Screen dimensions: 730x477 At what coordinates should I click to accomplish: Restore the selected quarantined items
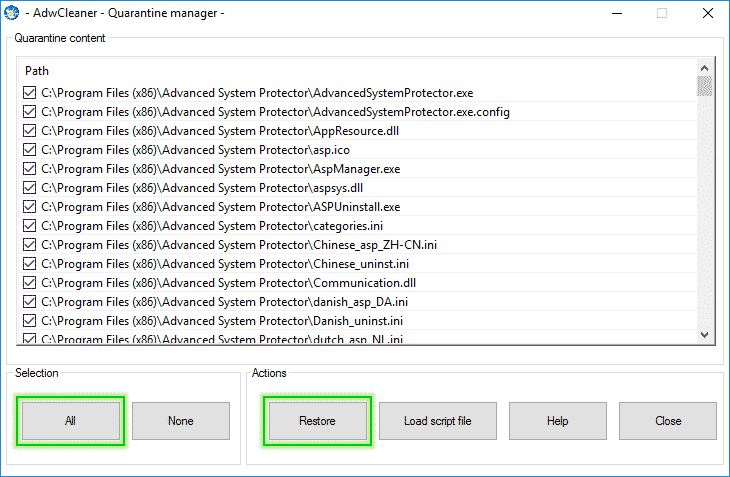(317, 421)
